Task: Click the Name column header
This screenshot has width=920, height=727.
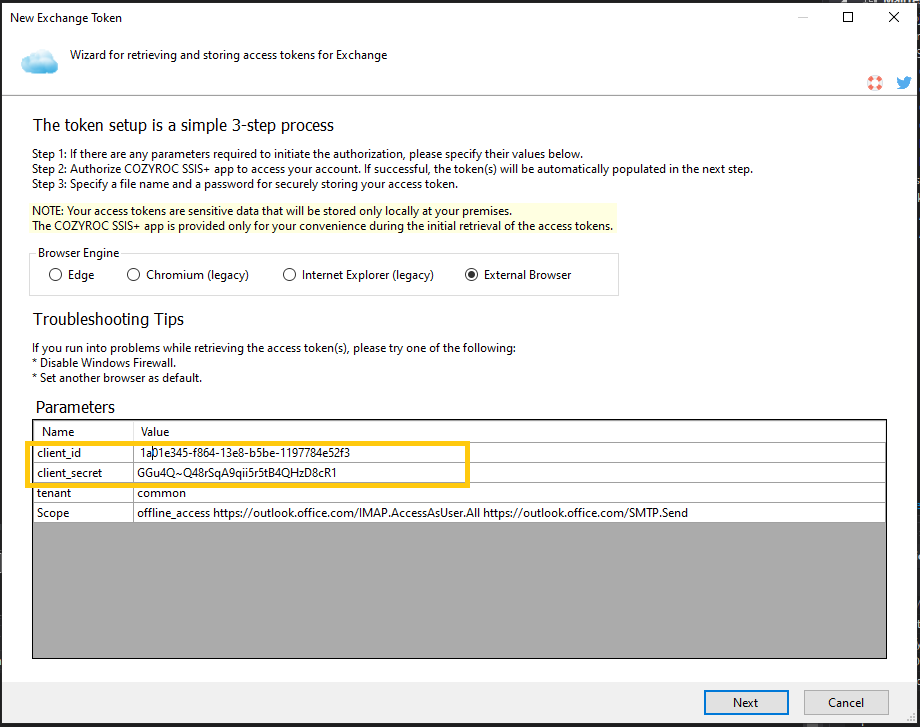Action: 82,432
